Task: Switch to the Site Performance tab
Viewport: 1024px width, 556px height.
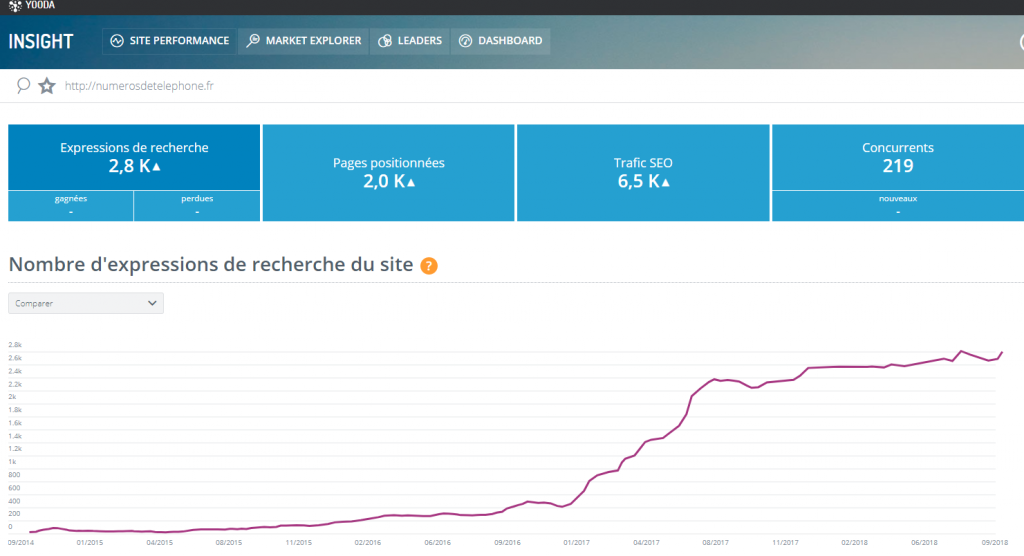Action: point(170,41)
